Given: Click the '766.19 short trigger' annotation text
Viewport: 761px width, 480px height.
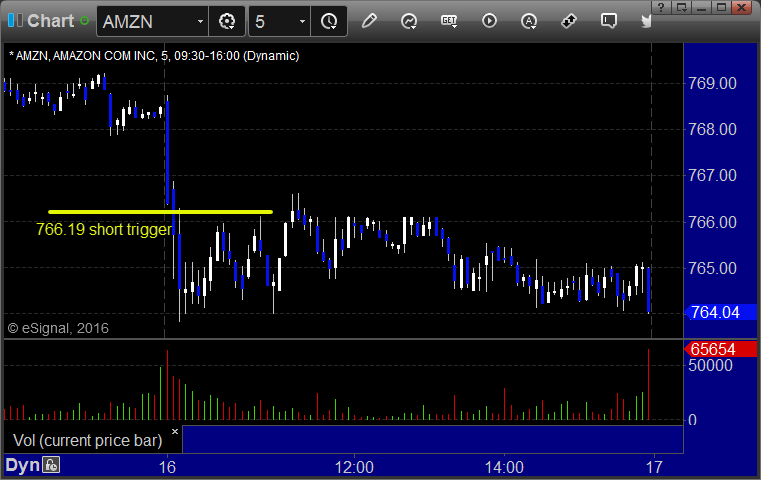Looking at the screenshot, I should (x=104, y=229).
